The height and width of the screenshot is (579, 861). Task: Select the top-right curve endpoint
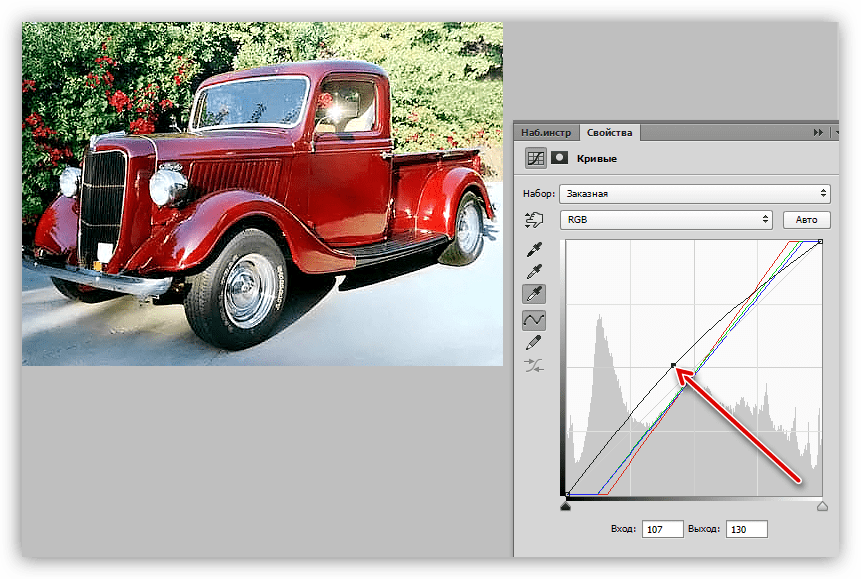820,242
